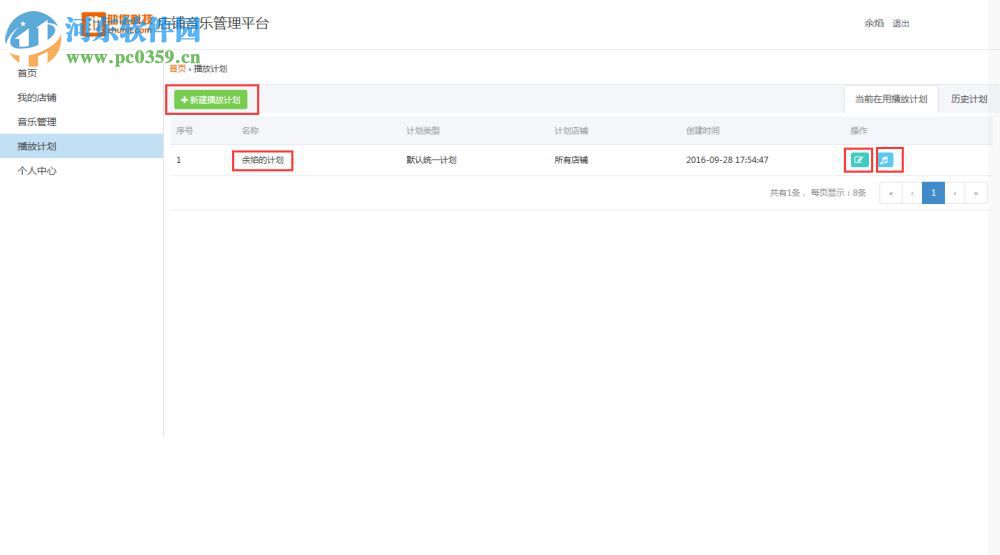Jump to last page with » button

point(976,193)
